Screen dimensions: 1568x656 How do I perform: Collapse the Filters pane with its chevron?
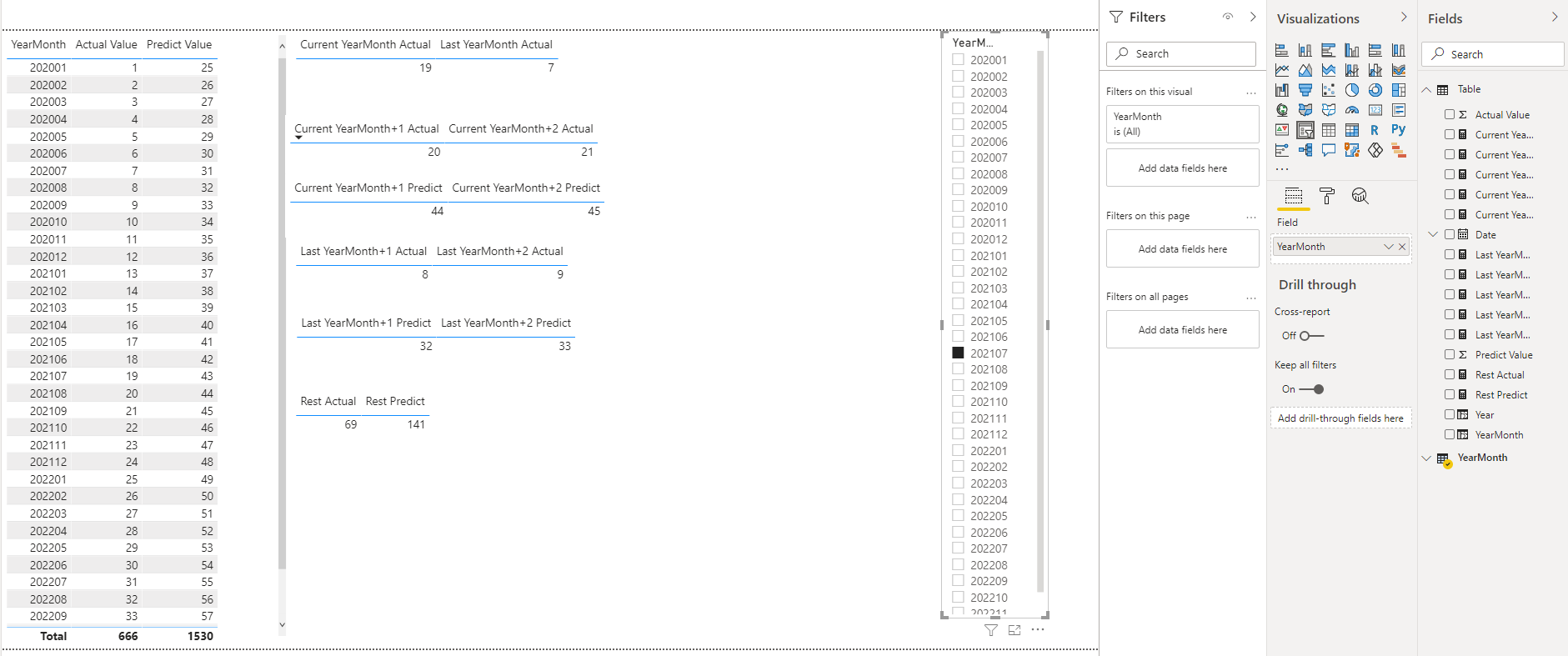(x=1253, y=17)
